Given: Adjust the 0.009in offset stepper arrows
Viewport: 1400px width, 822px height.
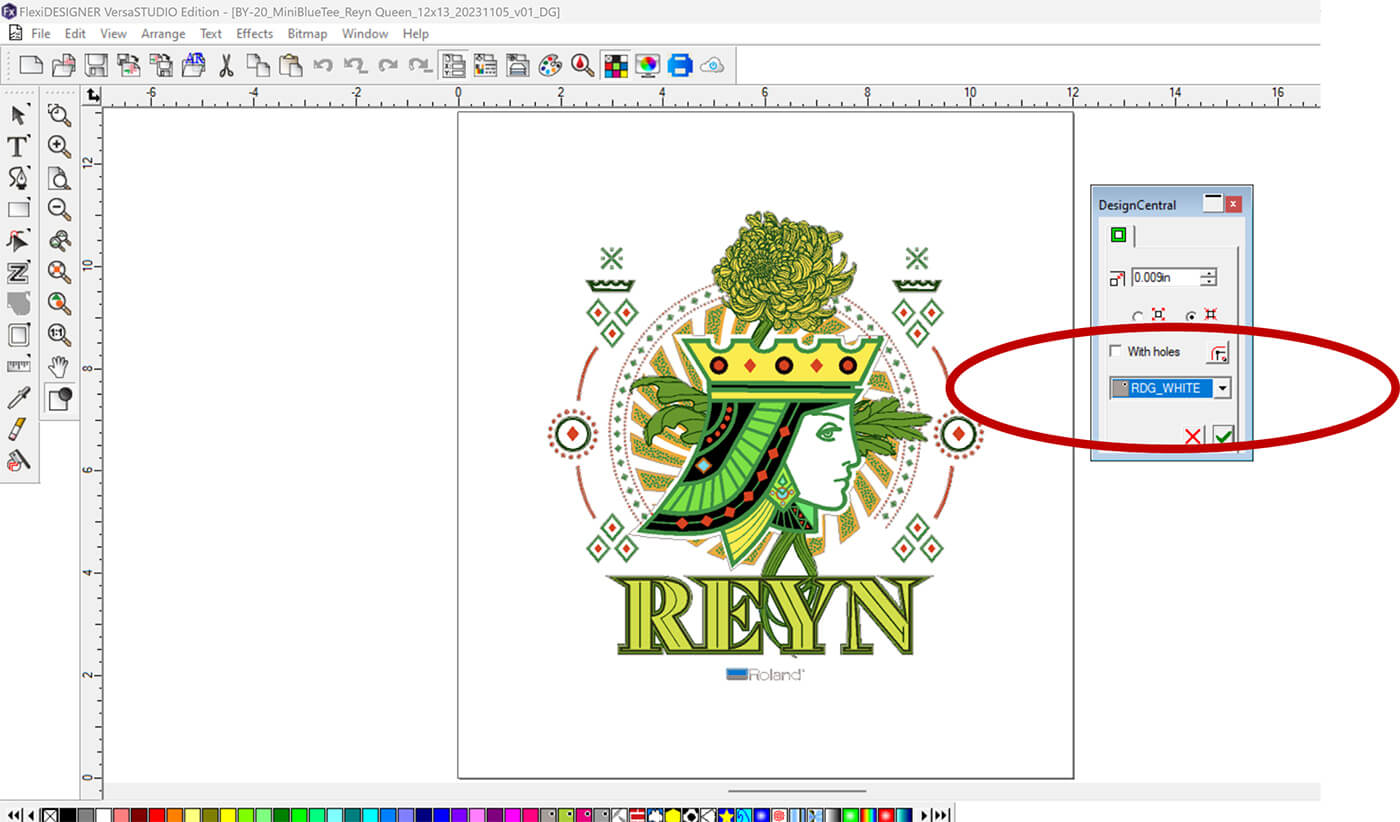Looking at the screenshot, I should pyautogui.click(x=1209, y=278).
